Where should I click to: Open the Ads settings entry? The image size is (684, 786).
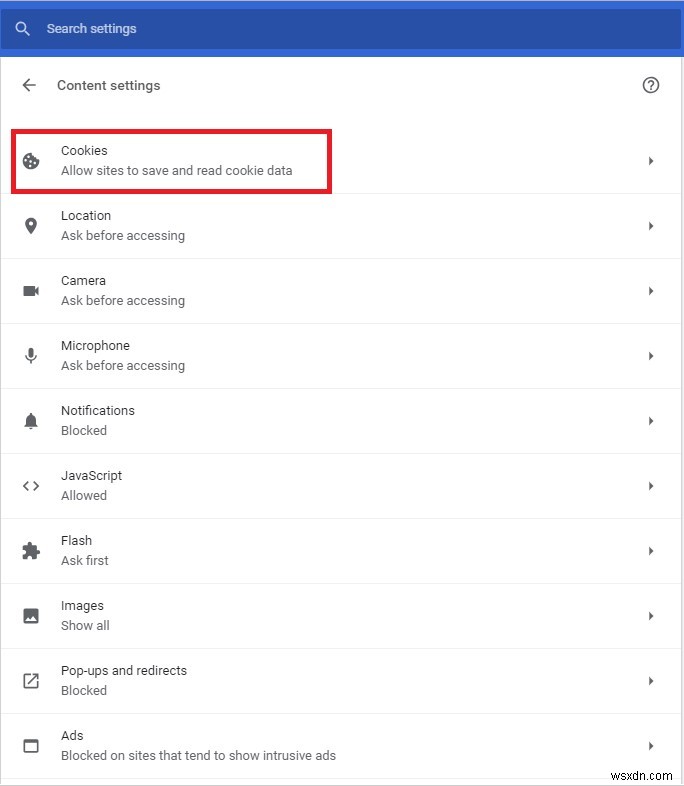(x=341, y=746)
